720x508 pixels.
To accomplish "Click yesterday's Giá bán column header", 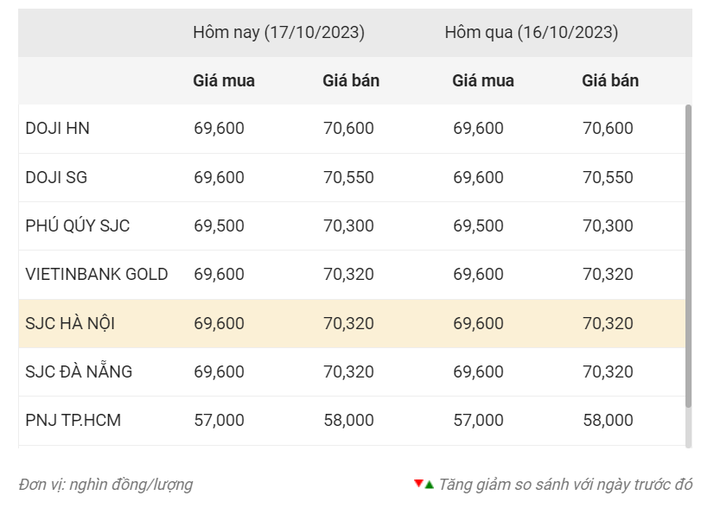I will click(610, 81).
